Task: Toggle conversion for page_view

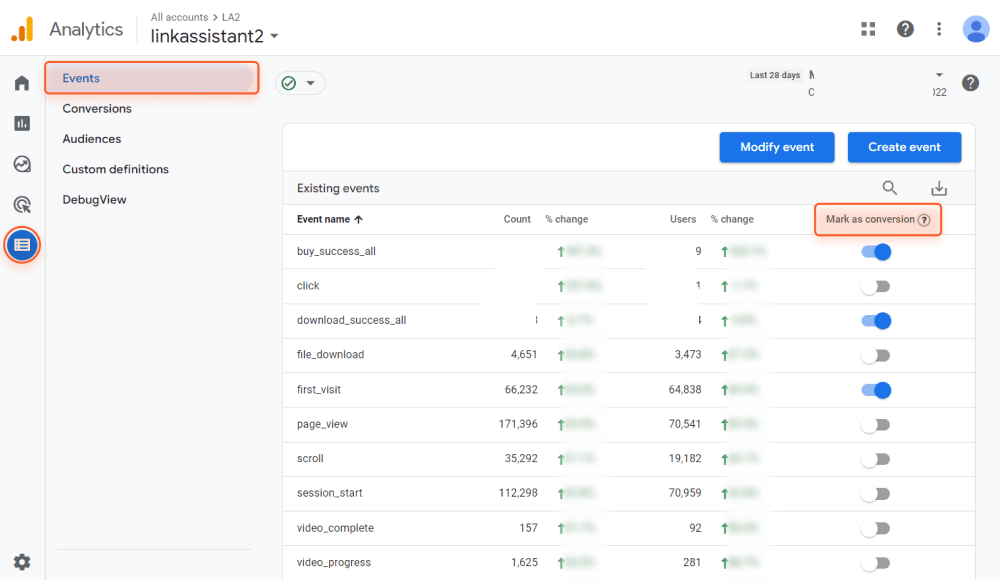Action: [x=876, y=424]
